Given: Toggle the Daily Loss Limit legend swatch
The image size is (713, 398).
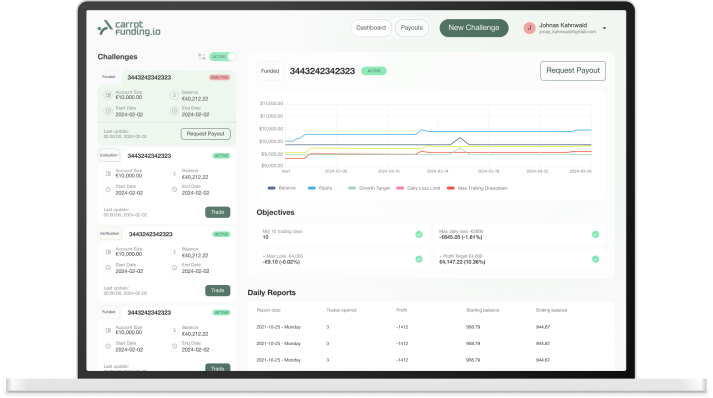Looking at the screenshot, I should (400, 188).
